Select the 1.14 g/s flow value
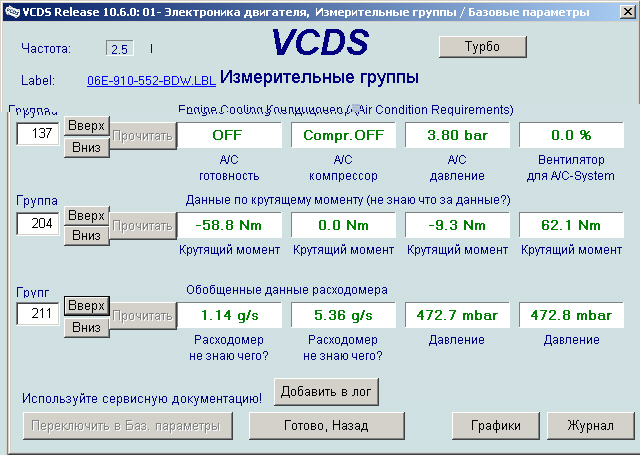Image resolution: width=640 pixels, height=455 pixels. (x=229, y=315)
